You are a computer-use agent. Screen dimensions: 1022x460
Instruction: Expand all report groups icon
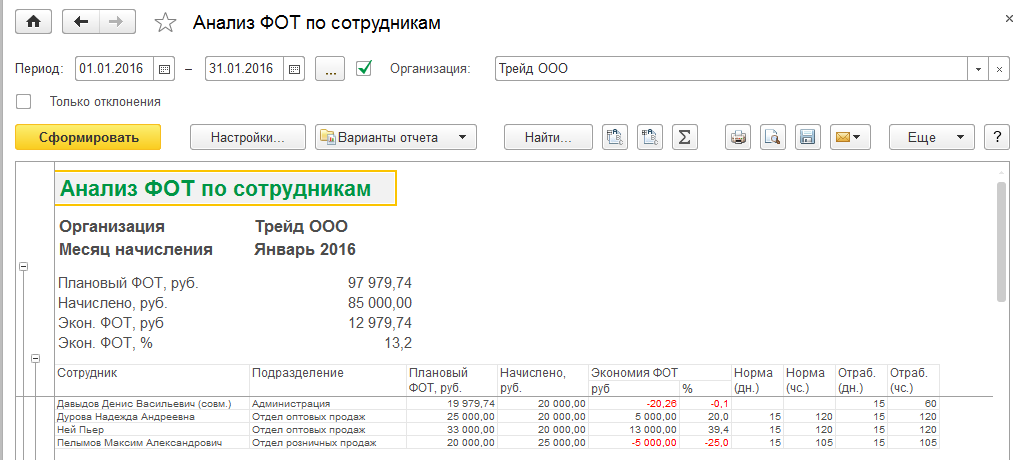point(615,137)
